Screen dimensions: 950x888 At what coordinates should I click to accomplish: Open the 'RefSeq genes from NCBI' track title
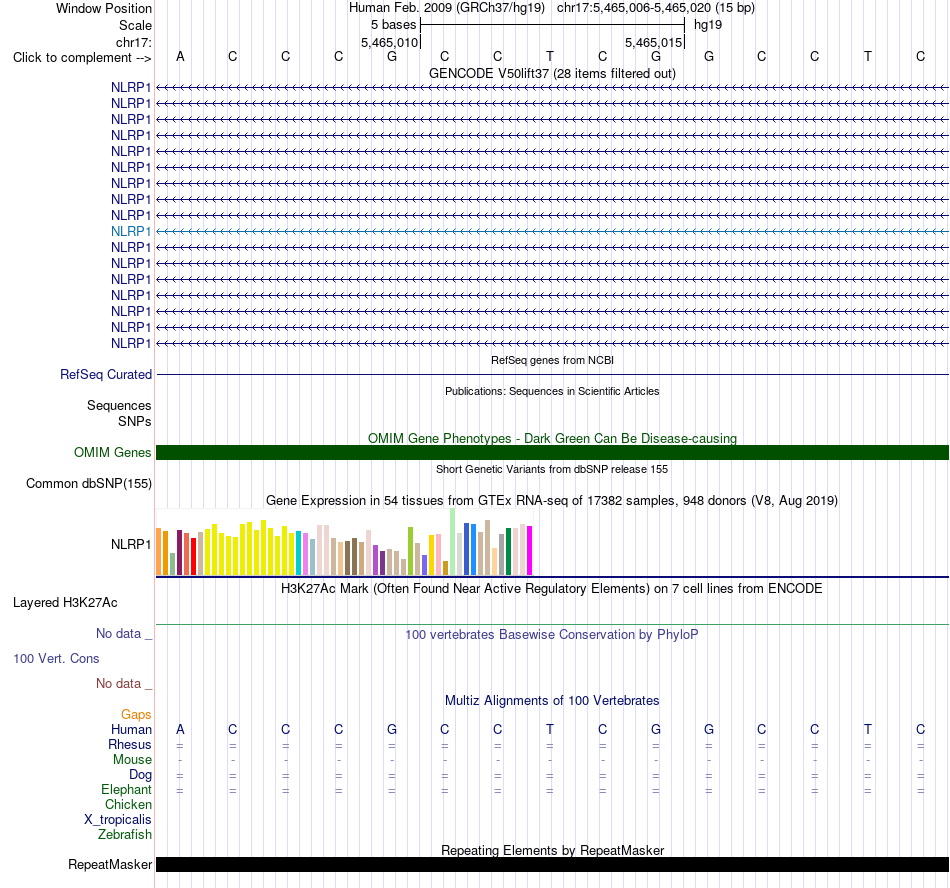(552, 360)
